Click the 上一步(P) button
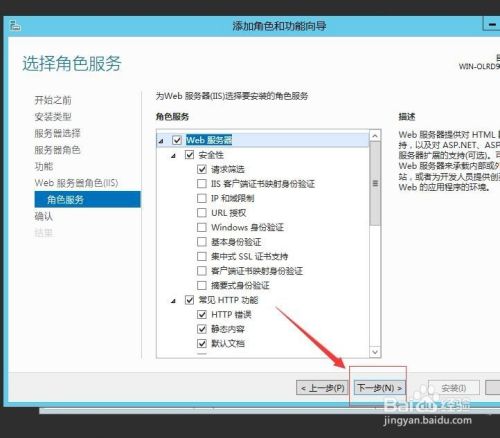This screenshot has width=500, height=438. point(323,388)
